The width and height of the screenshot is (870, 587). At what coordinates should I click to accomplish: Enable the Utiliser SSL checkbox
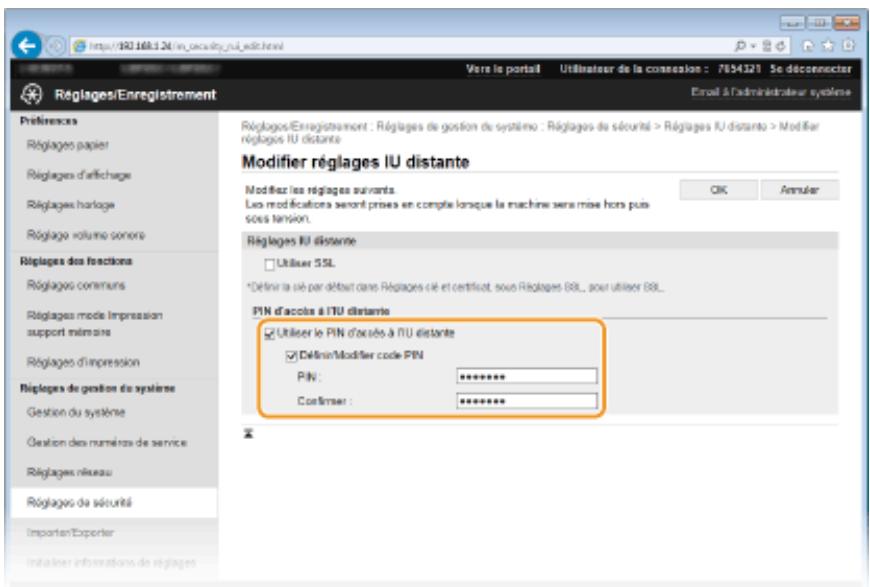click(270, 265)
